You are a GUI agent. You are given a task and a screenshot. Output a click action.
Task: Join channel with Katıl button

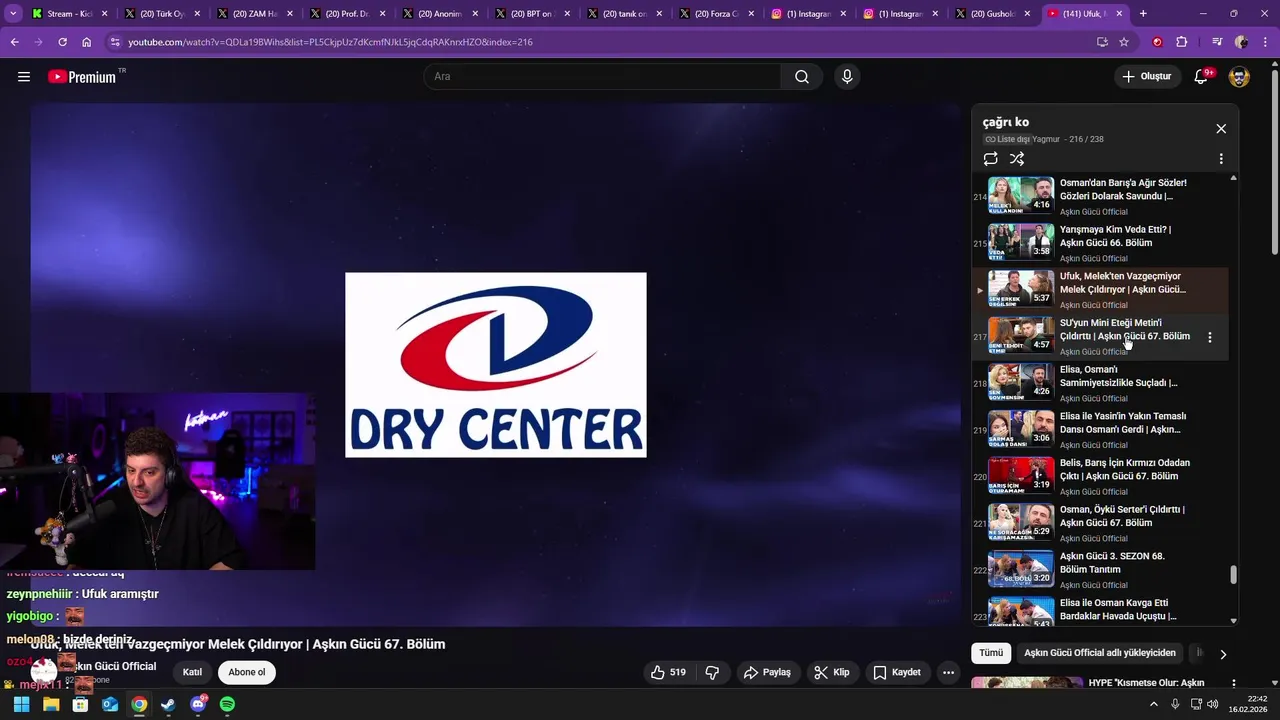point(192,672)
